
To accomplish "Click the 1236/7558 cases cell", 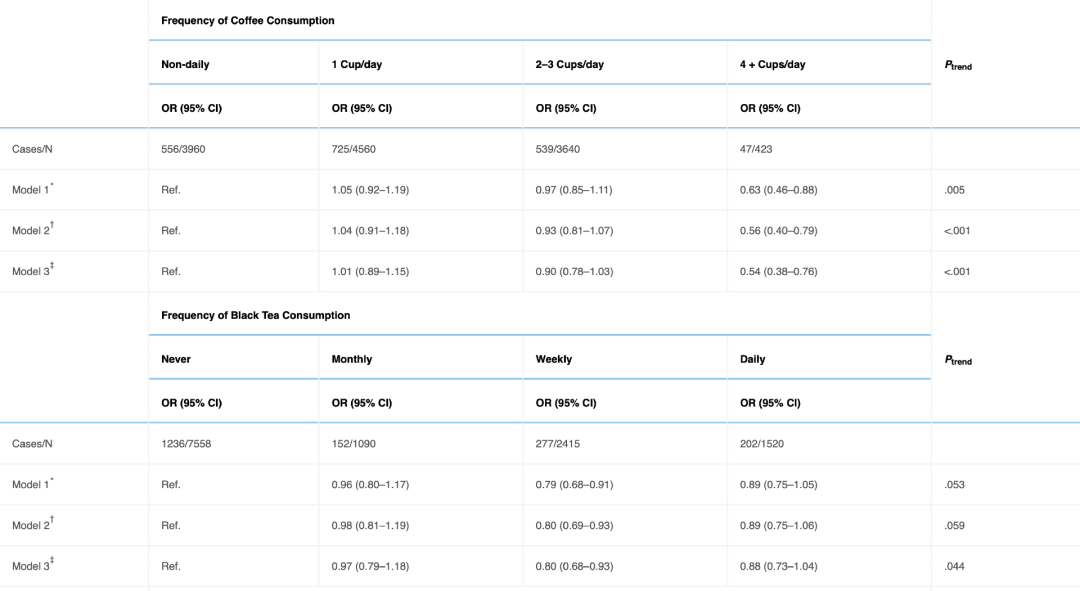I will tap(189, 443).
